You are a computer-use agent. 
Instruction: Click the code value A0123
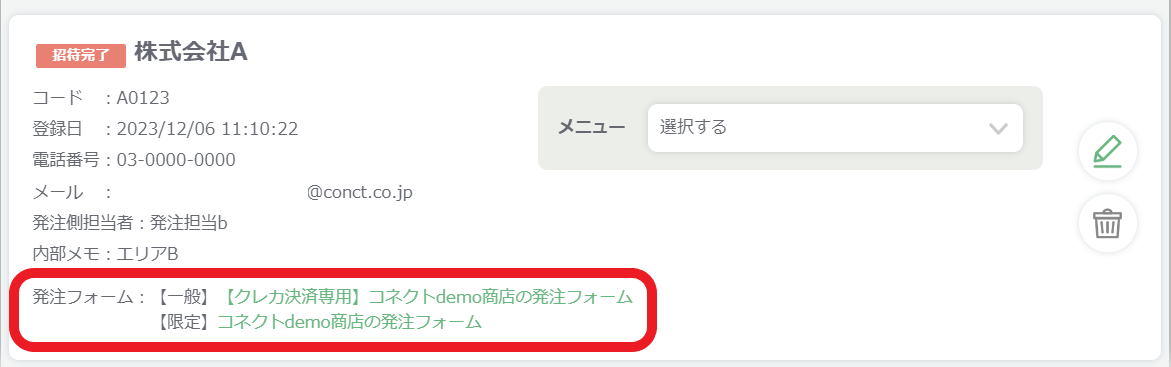point(143,98)
